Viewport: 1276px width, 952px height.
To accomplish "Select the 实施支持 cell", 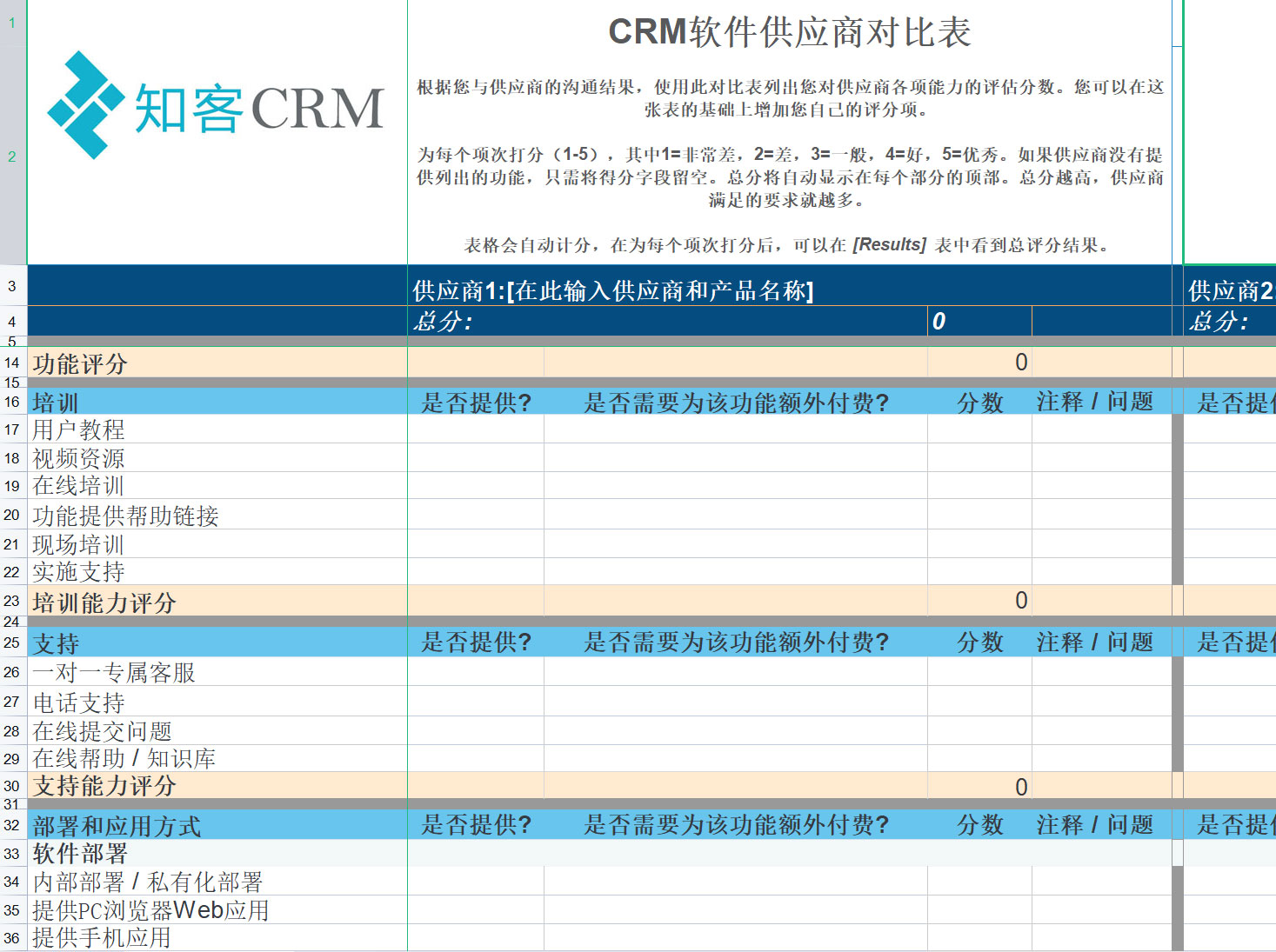I will point(217,572).
